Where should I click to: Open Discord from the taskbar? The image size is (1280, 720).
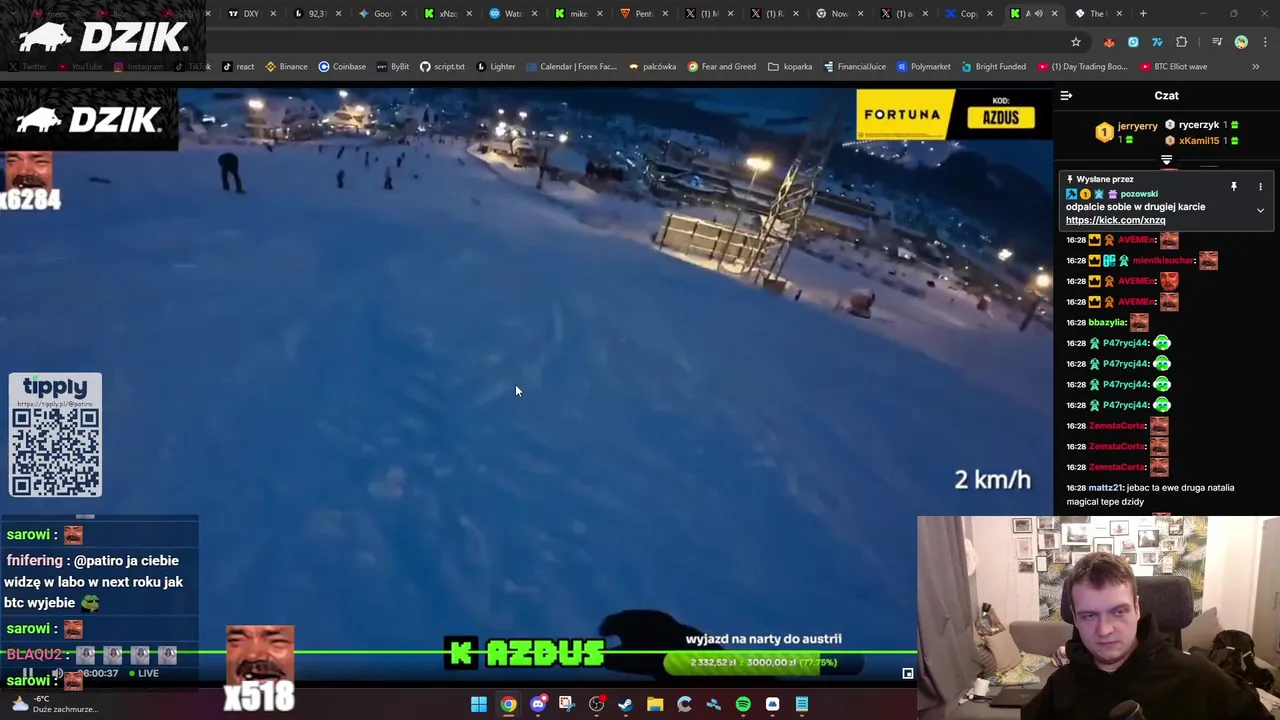click(538, 704)
